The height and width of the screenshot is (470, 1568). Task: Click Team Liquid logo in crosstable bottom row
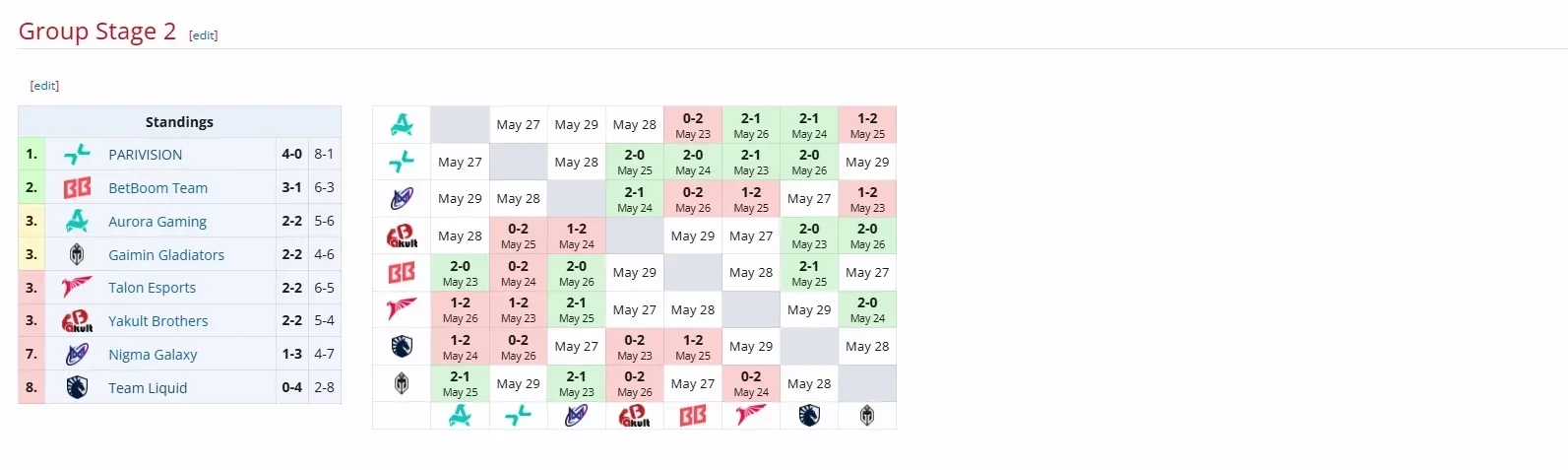click(809, 416)
